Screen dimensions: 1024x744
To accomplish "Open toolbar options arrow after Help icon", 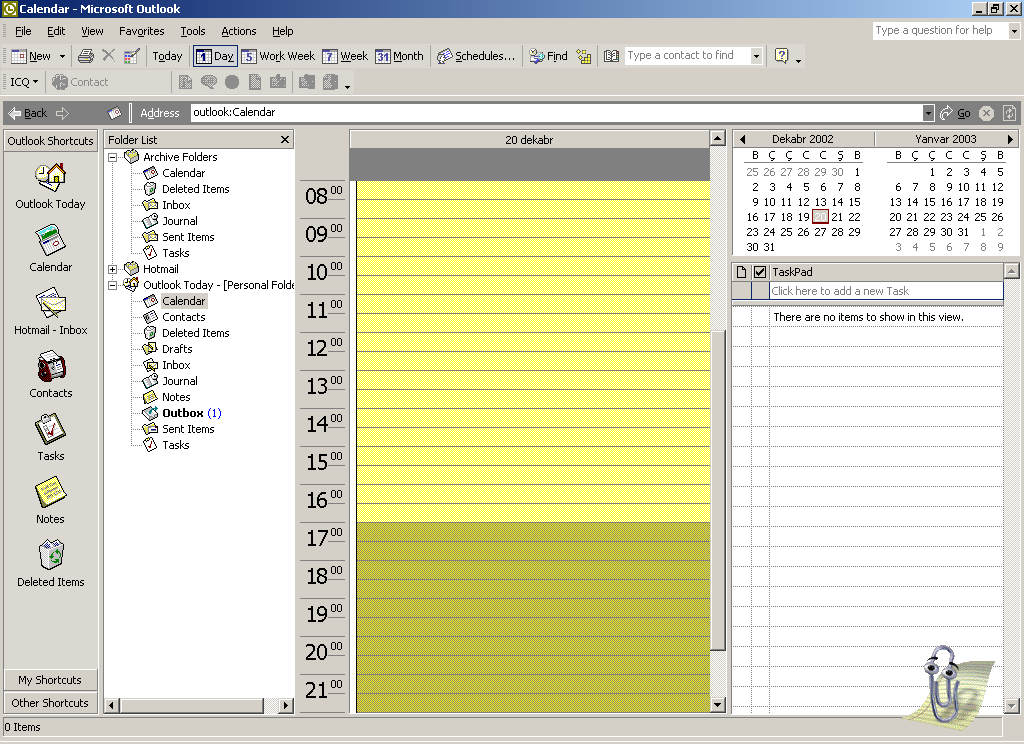I will click(x=799, y=61).
